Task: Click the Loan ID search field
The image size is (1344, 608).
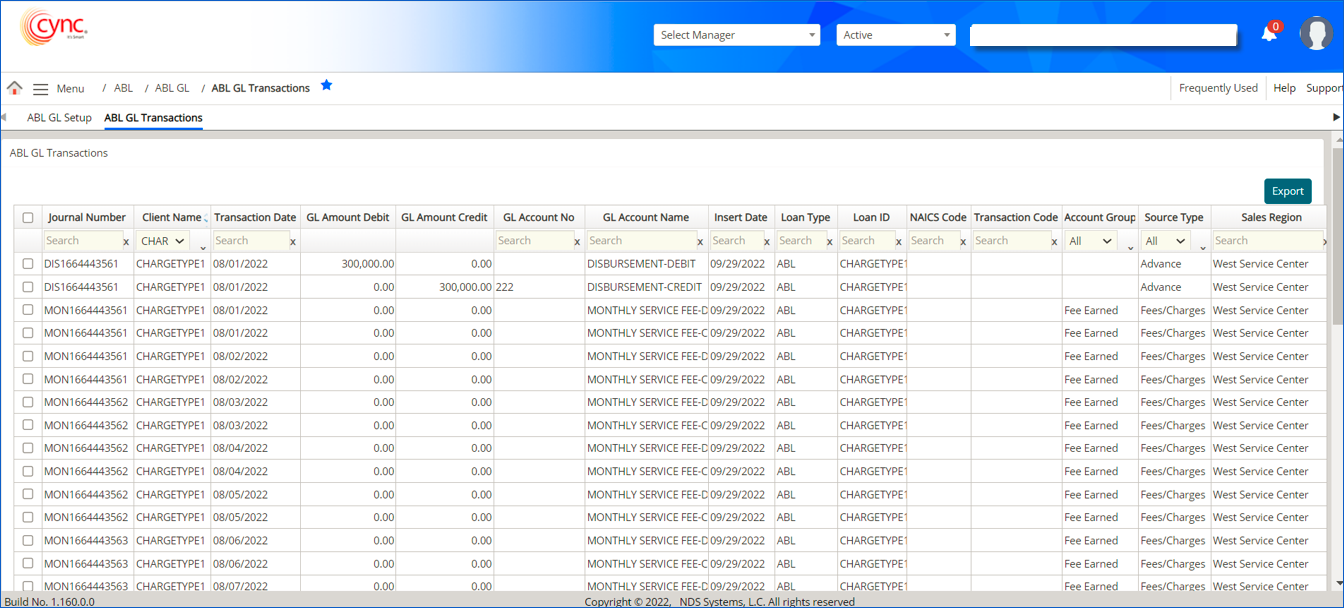Action: pyautogui.click(x=866, y=241)
